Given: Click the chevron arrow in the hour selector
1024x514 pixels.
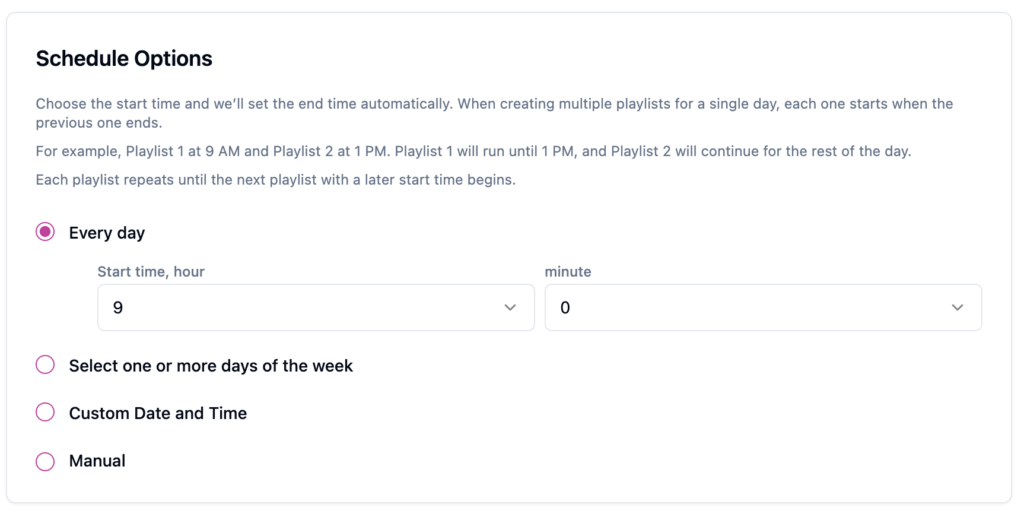Looking at the screenshot, I should coord(510,308).
